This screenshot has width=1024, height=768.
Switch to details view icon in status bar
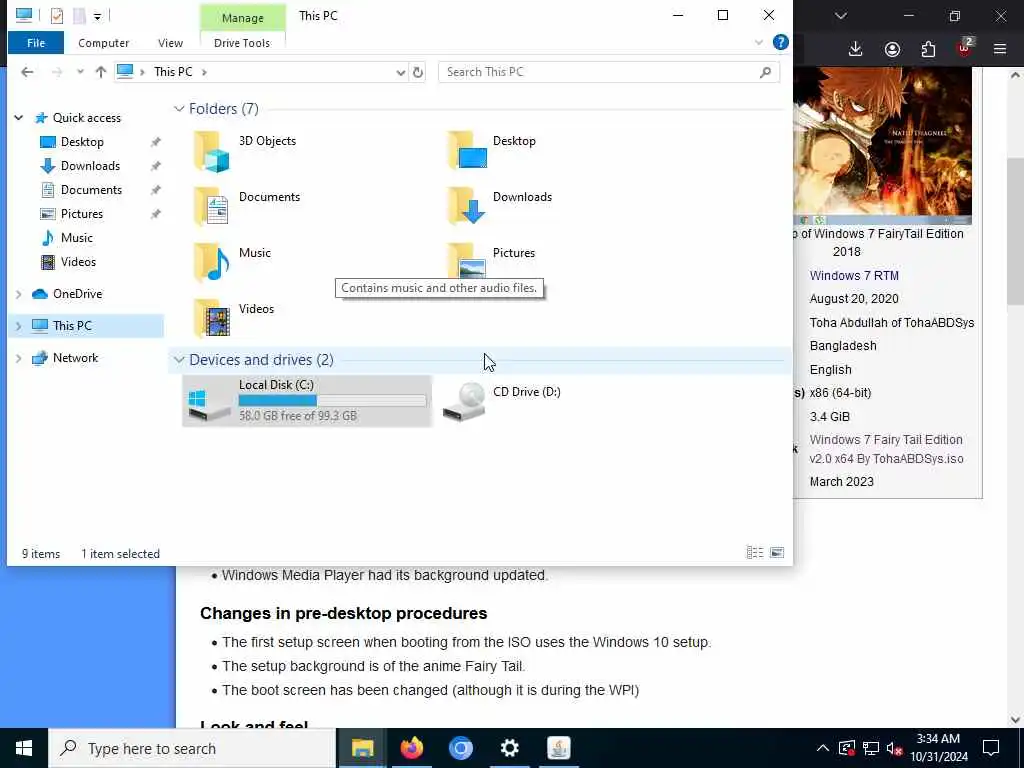755,552
